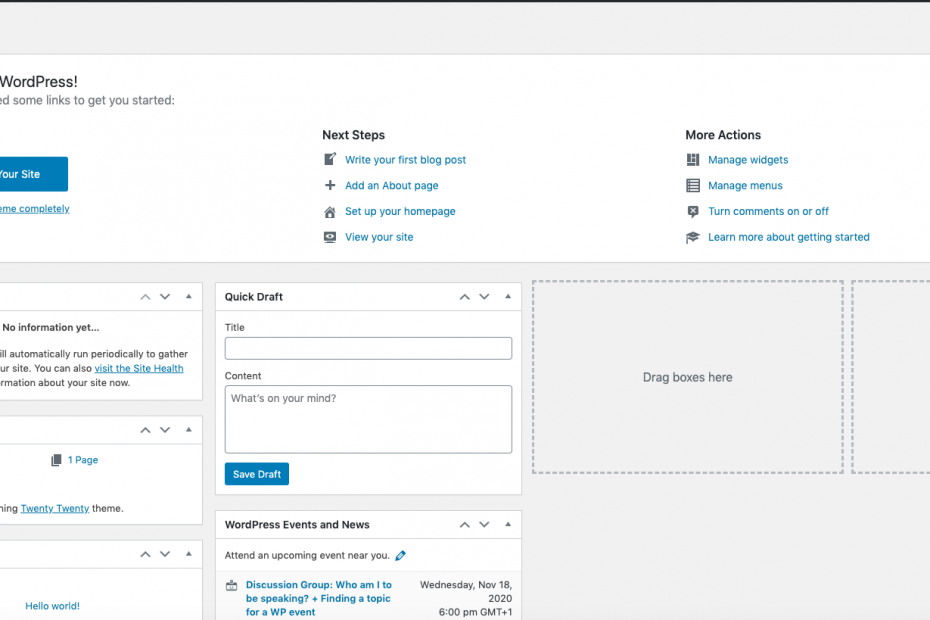The image size is (930, 620).
Task: Click the blue Your Site button
Action: coord(34,174)
